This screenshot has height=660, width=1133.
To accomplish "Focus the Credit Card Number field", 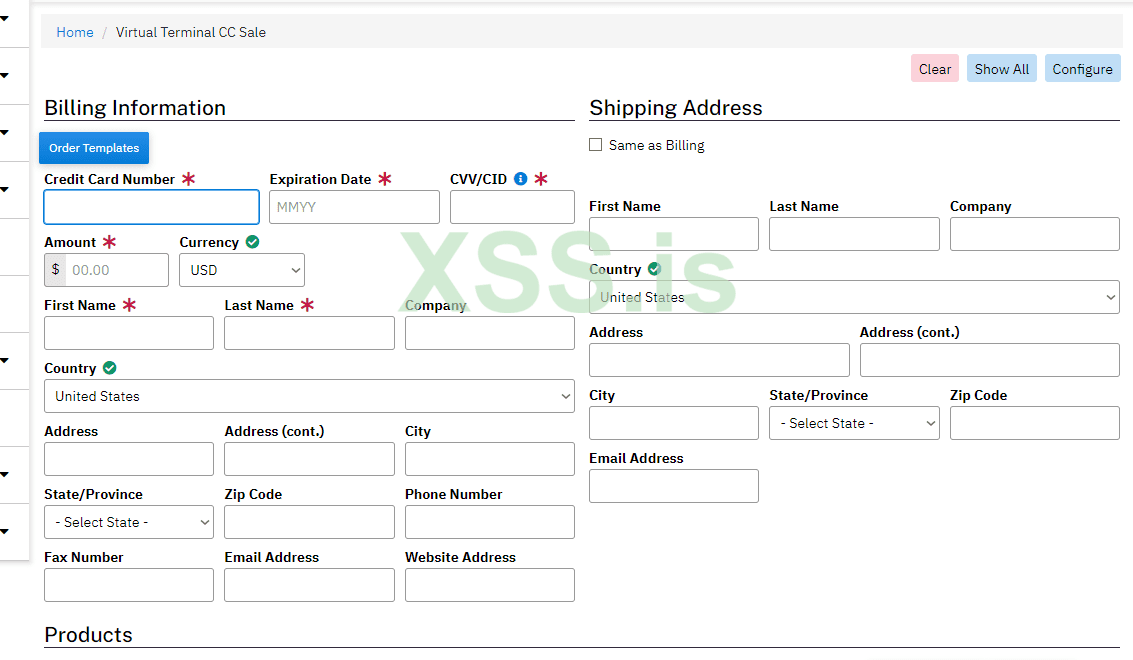I will 152,207.
